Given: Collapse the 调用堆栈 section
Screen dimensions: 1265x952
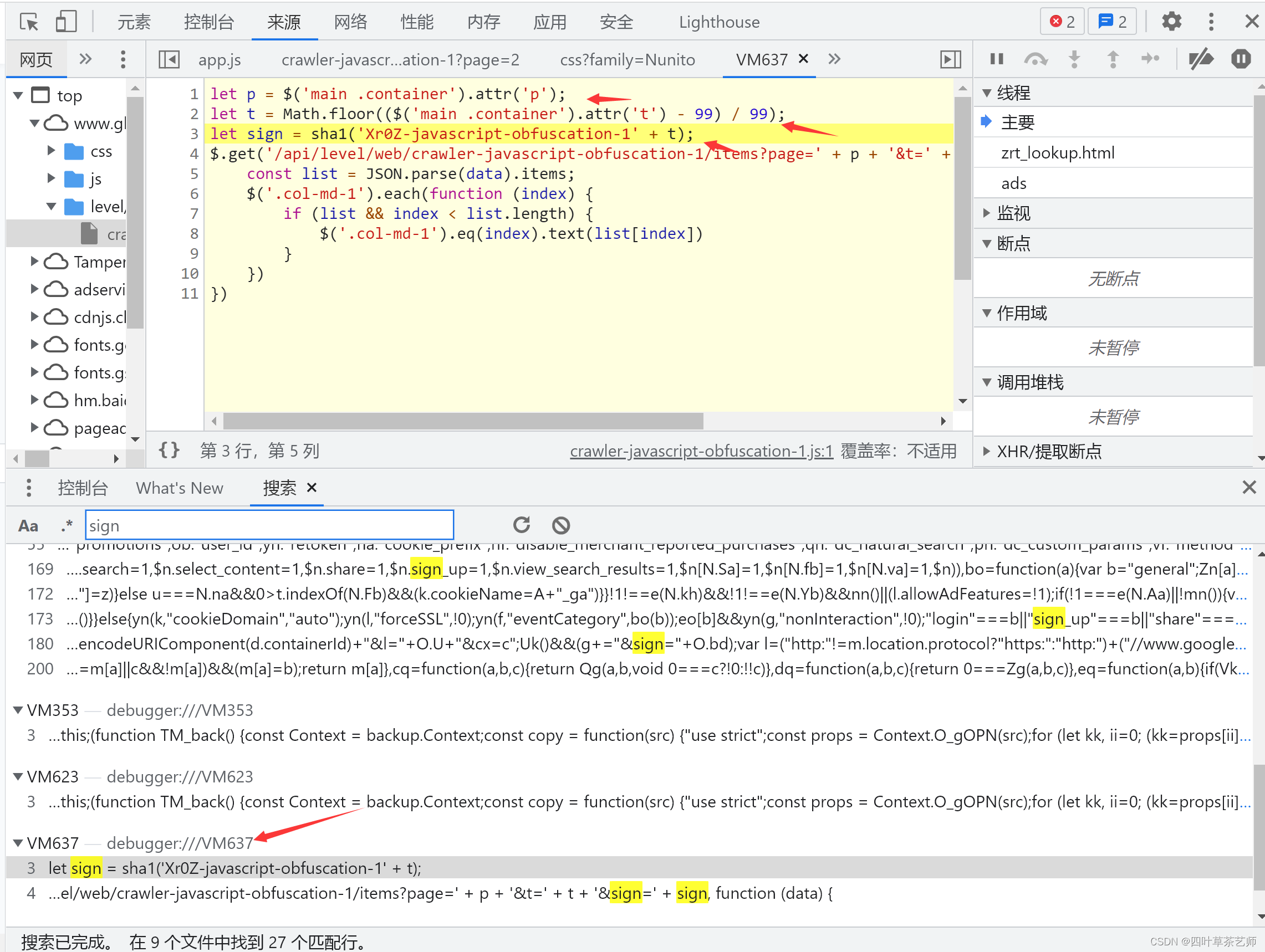Looking at the screenshot, I should (987, 382).
